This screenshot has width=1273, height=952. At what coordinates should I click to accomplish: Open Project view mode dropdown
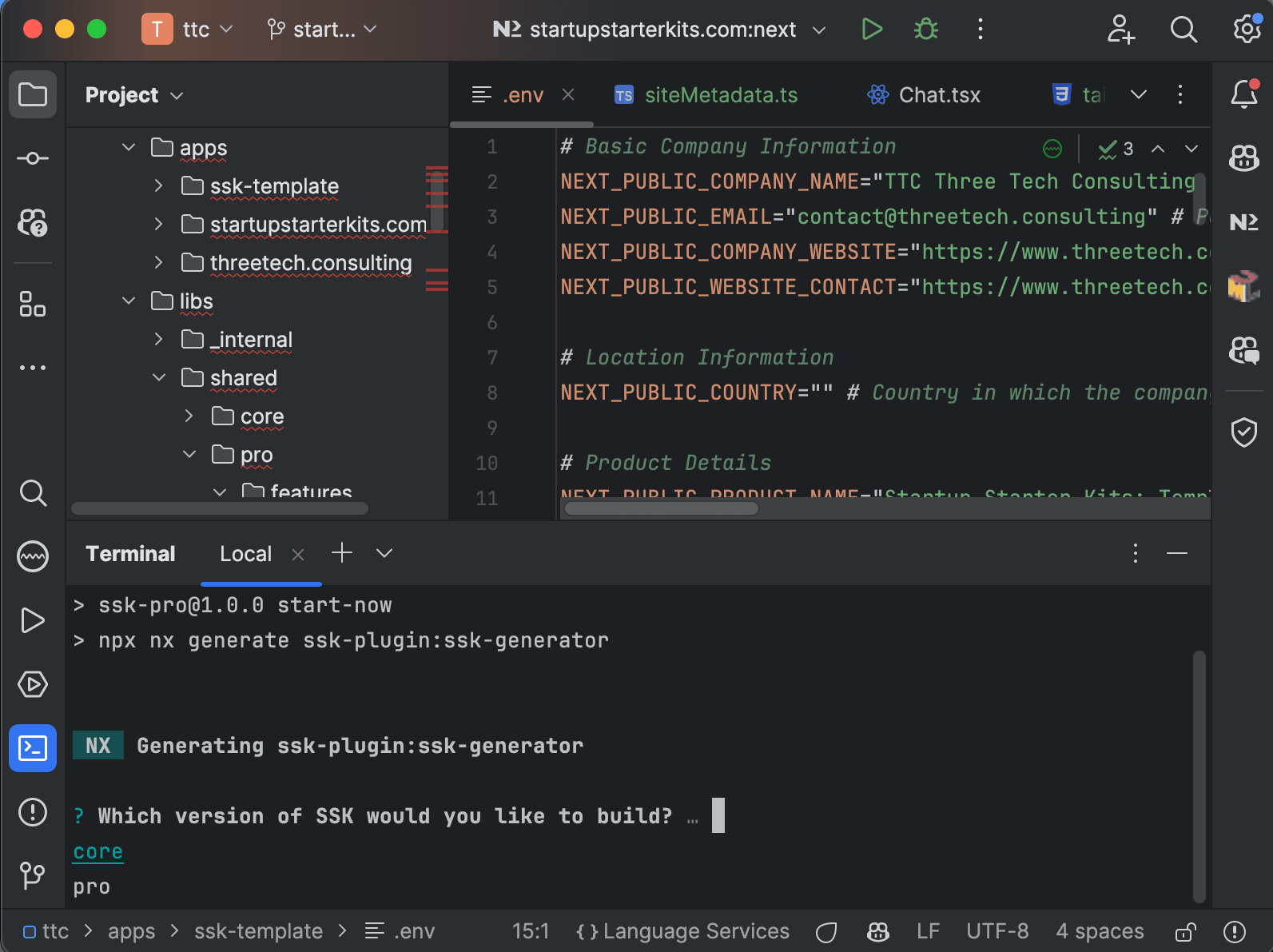[134, 95]
